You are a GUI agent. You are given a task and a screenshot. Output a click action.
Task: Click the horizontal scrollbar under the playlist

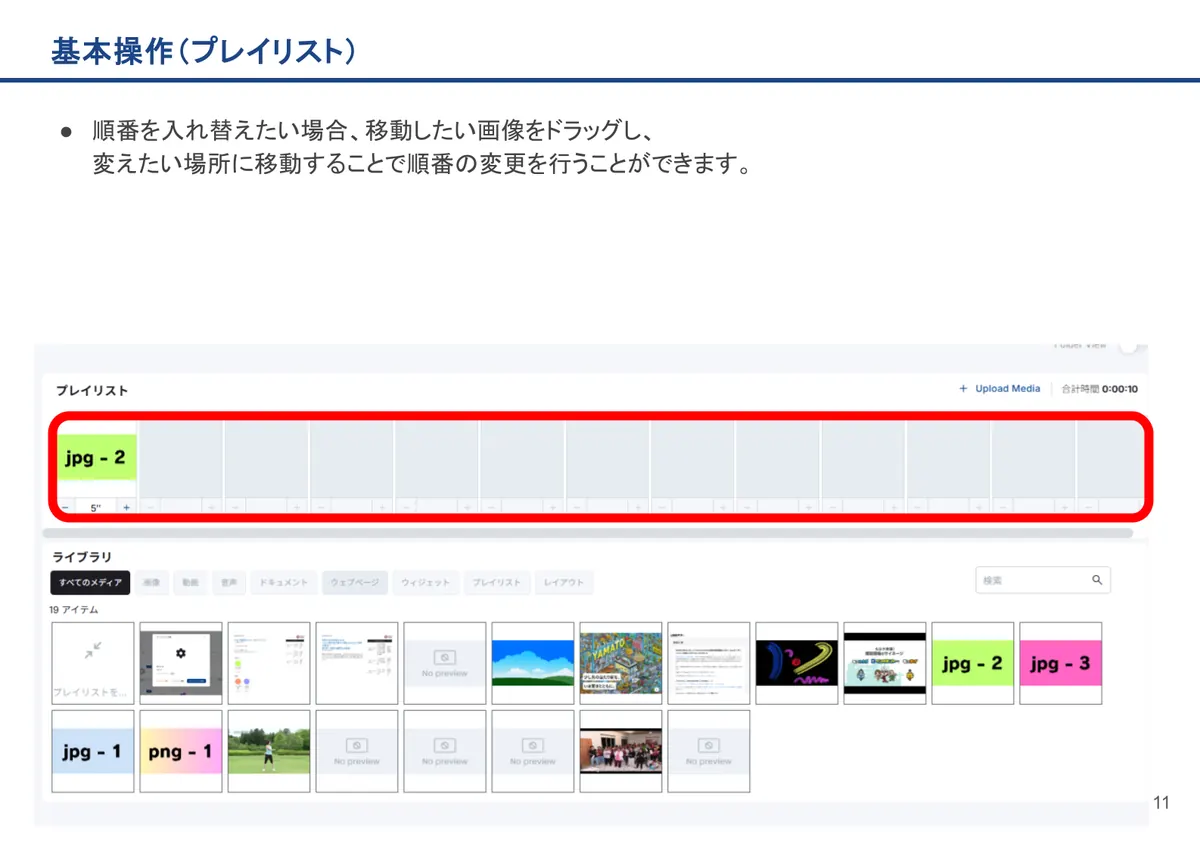click(x=588, y=534)
